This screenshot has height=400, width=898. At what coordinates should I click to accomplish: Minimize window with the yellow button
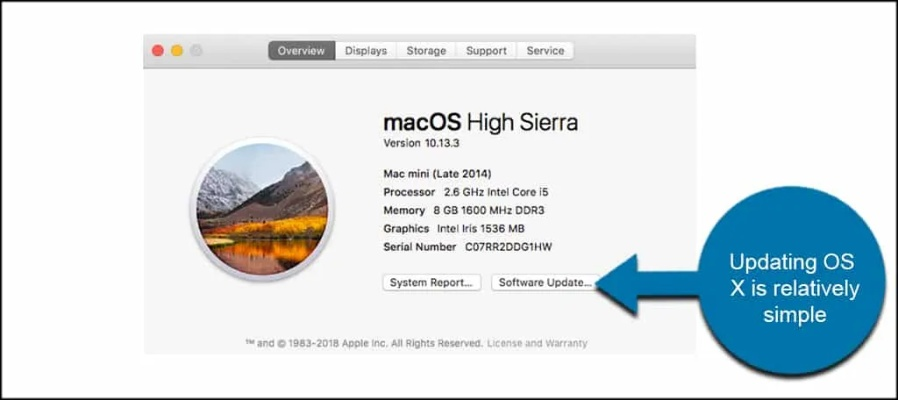177,51
